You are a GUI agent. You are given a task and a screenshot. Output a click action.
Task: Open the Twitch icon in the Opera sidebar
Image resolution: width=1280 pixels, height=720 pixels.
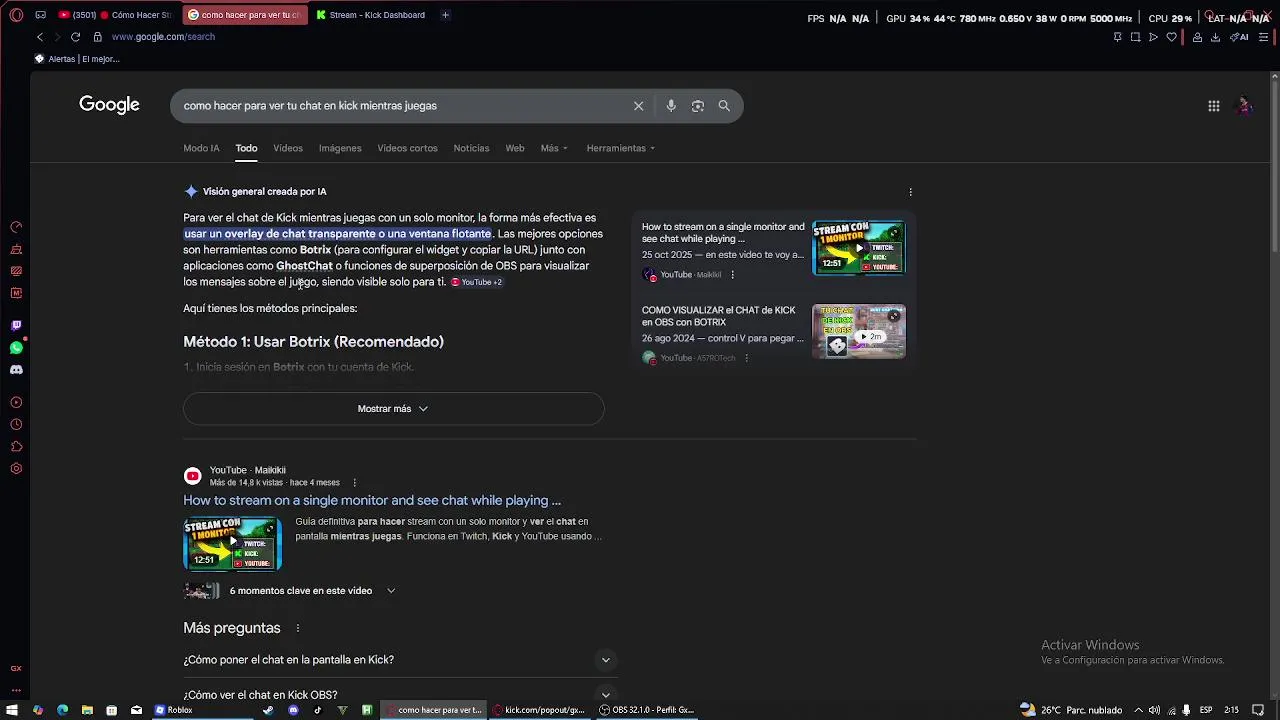(x=16, y=326)
